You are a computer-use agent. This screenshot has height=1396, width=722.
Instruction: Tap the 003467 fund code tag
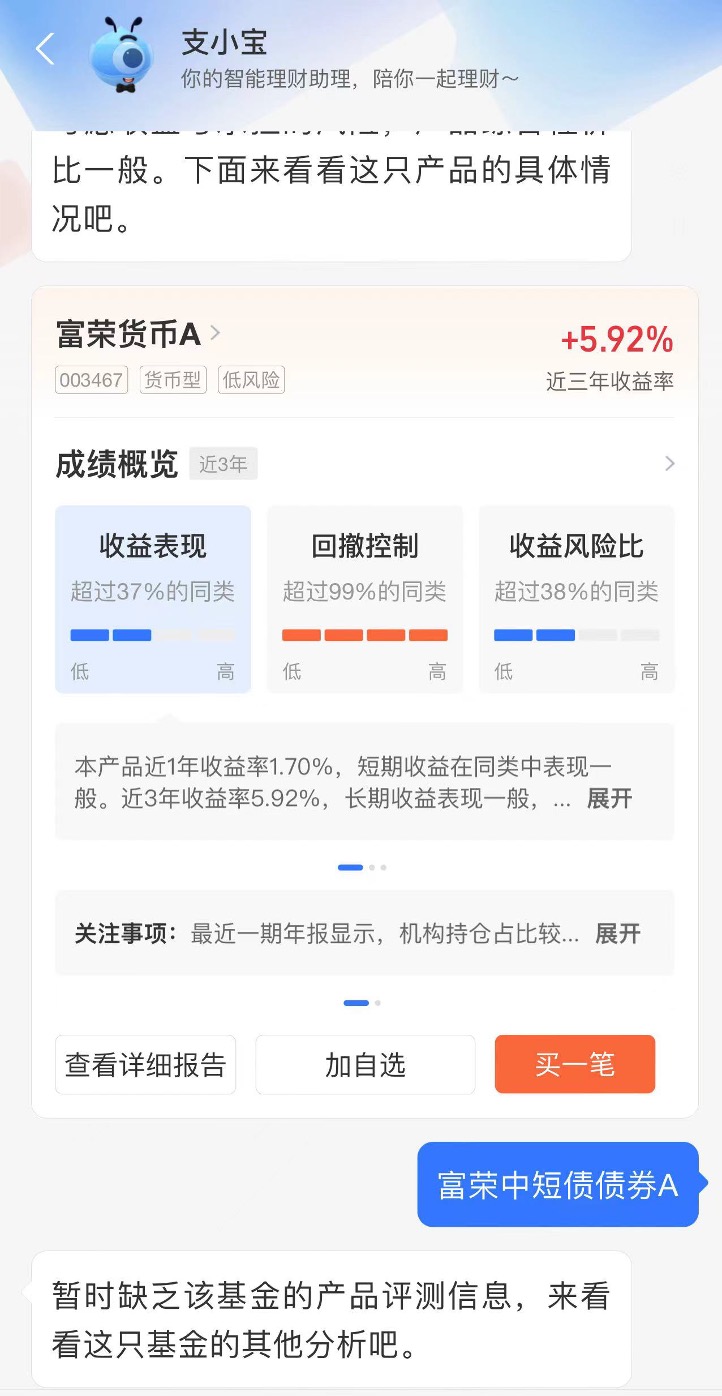[91, 380]
